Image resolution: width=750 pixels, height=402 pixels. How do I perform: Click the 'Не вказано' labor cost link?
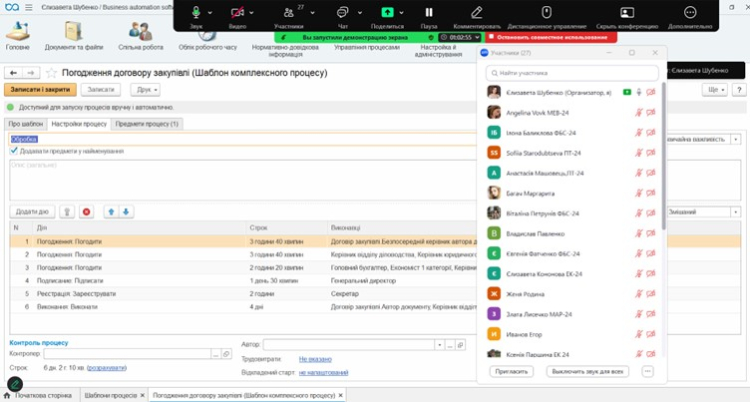coord(314,358)
